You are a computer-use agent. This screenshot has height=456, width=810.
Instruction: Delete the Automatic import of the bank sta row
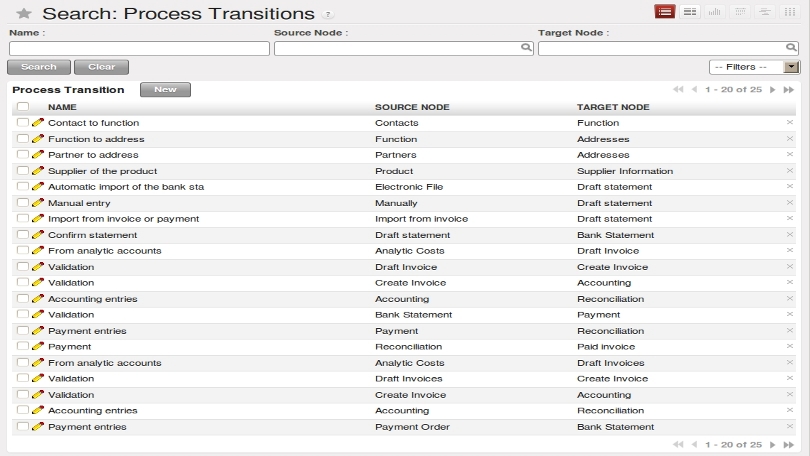coord(789,186)
